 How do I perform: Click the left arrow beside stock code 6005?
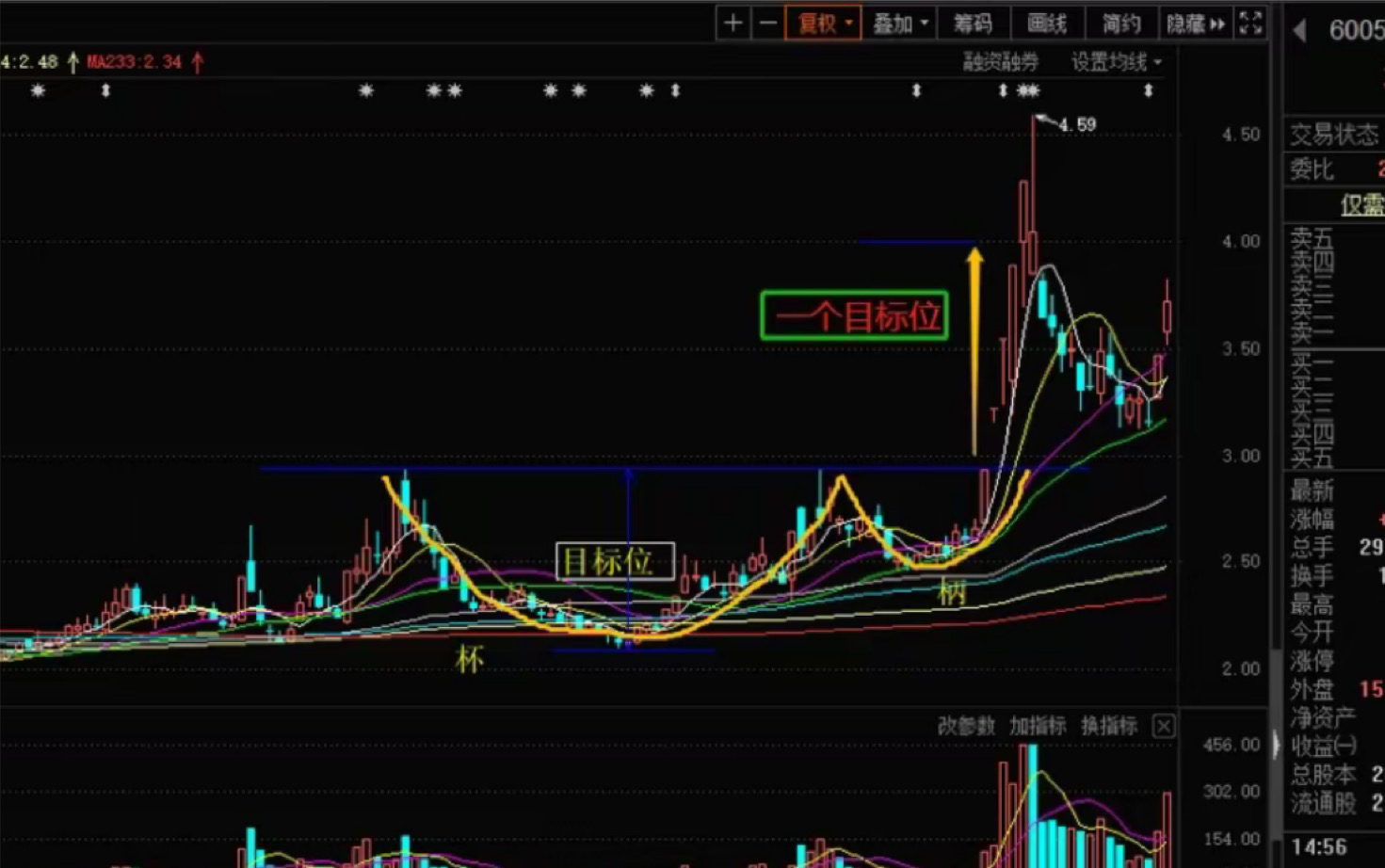[1300, 31]
